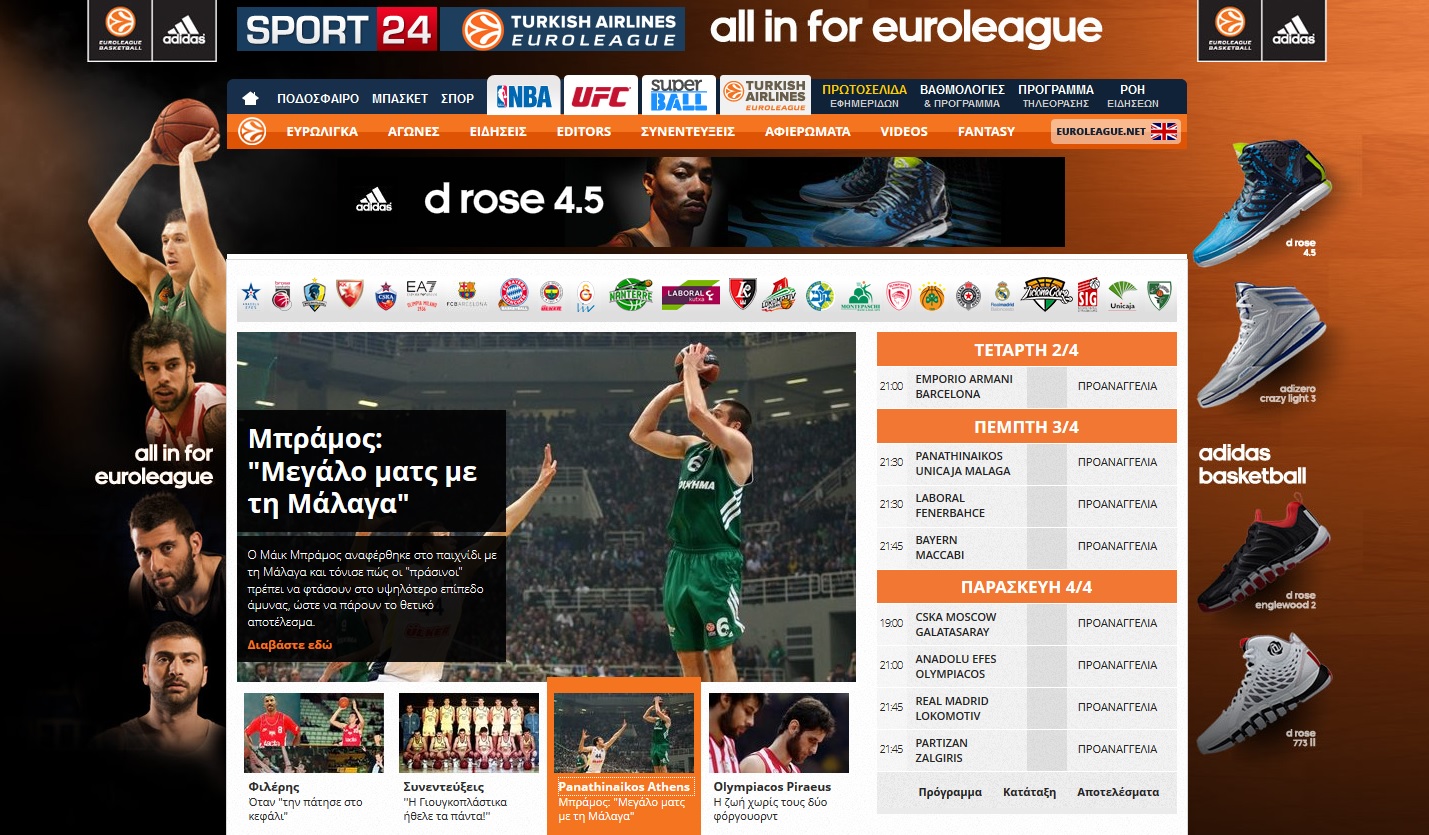The width and height of the screenshot is (1429, 835).
Task: Select the SIG Strasbourg team logo
Action: pos(1088,295)
